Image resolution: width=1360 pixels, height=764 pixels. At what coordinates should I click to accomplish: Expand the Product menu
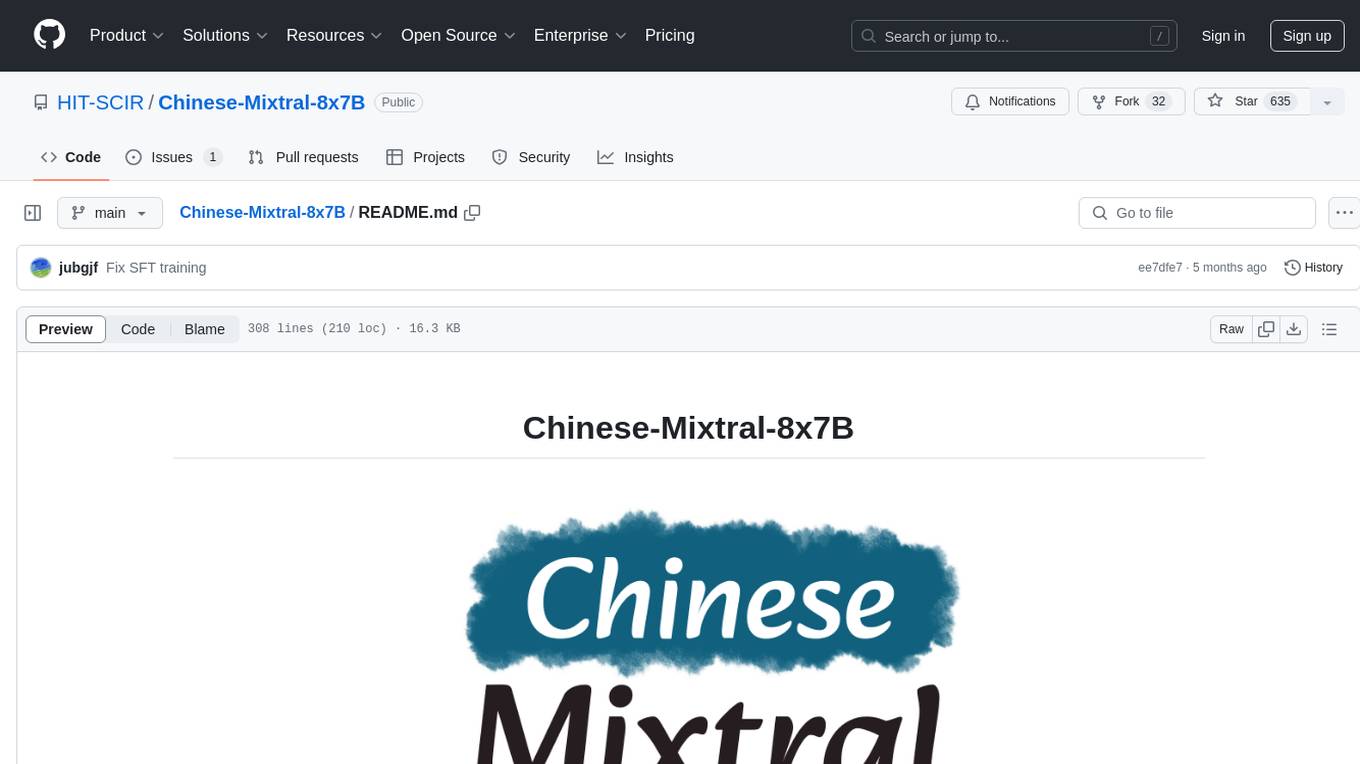127,35
